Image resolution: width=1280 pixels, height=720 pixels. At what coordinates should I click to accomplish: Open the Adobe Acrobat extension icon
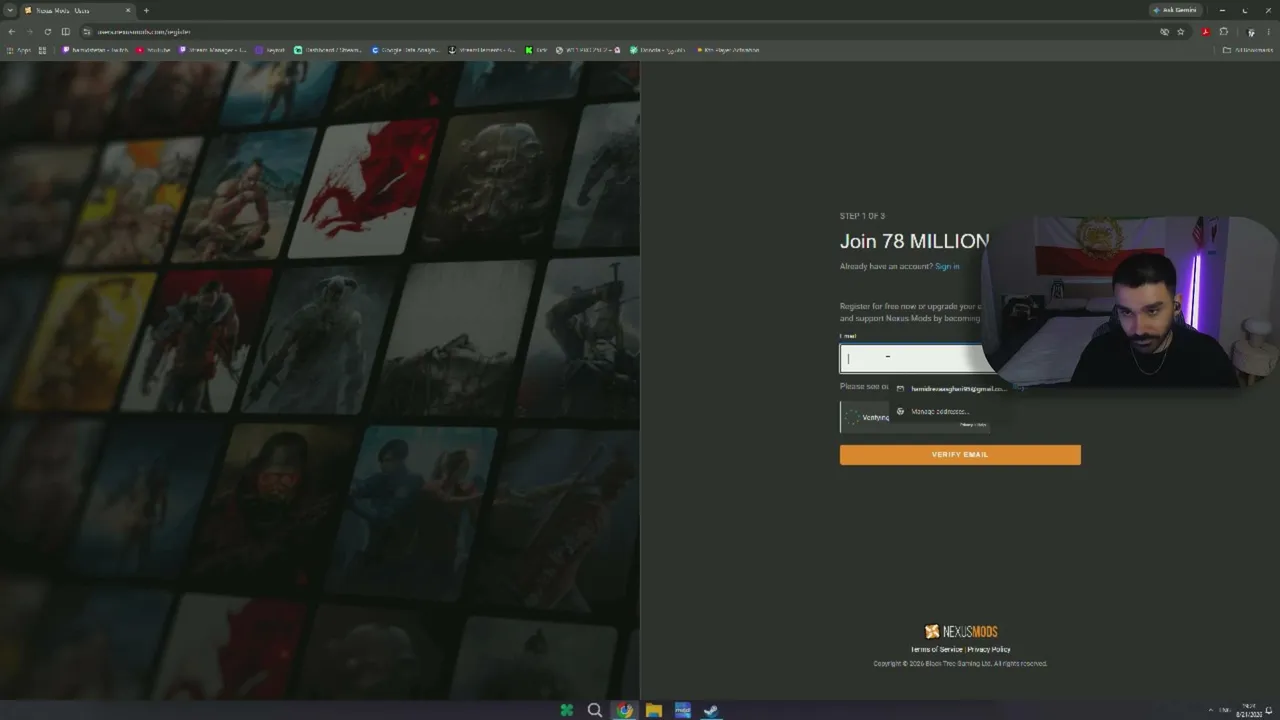(1205, 32)
